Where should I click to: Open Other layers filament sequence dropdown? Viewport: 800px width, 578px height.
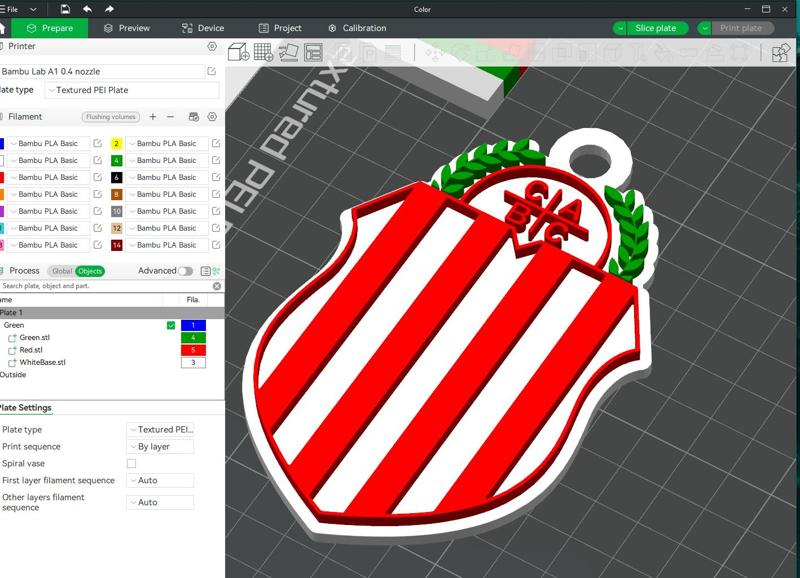160,502
